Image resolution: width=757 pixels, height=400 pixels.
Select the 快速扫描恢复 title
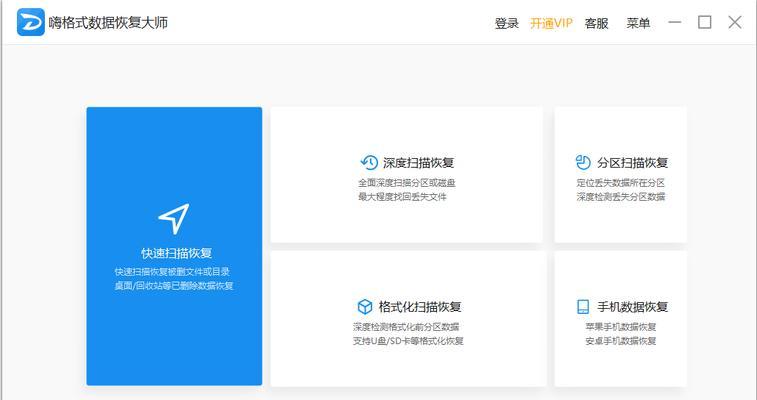pos(177,253)
